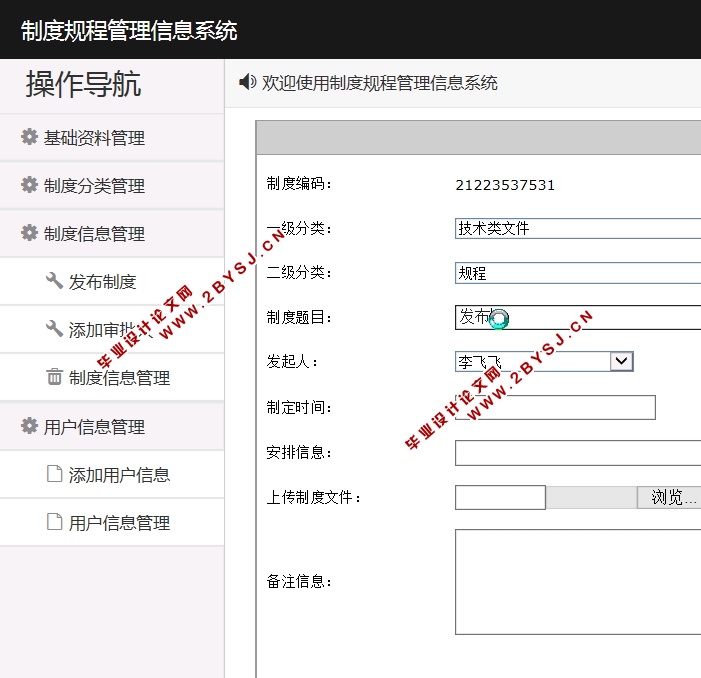Click document icon beside 用户信息管理 sub-item
This screenshot has height=678, width=701.
55,522
